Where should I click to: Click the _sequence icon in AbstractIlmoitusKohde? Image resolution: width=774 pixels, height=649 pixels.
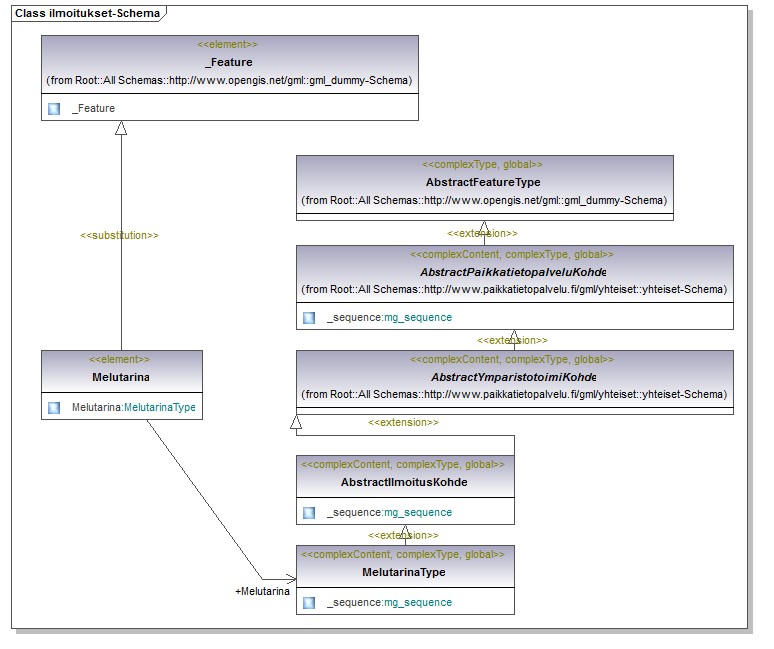[x=310, y=513]
